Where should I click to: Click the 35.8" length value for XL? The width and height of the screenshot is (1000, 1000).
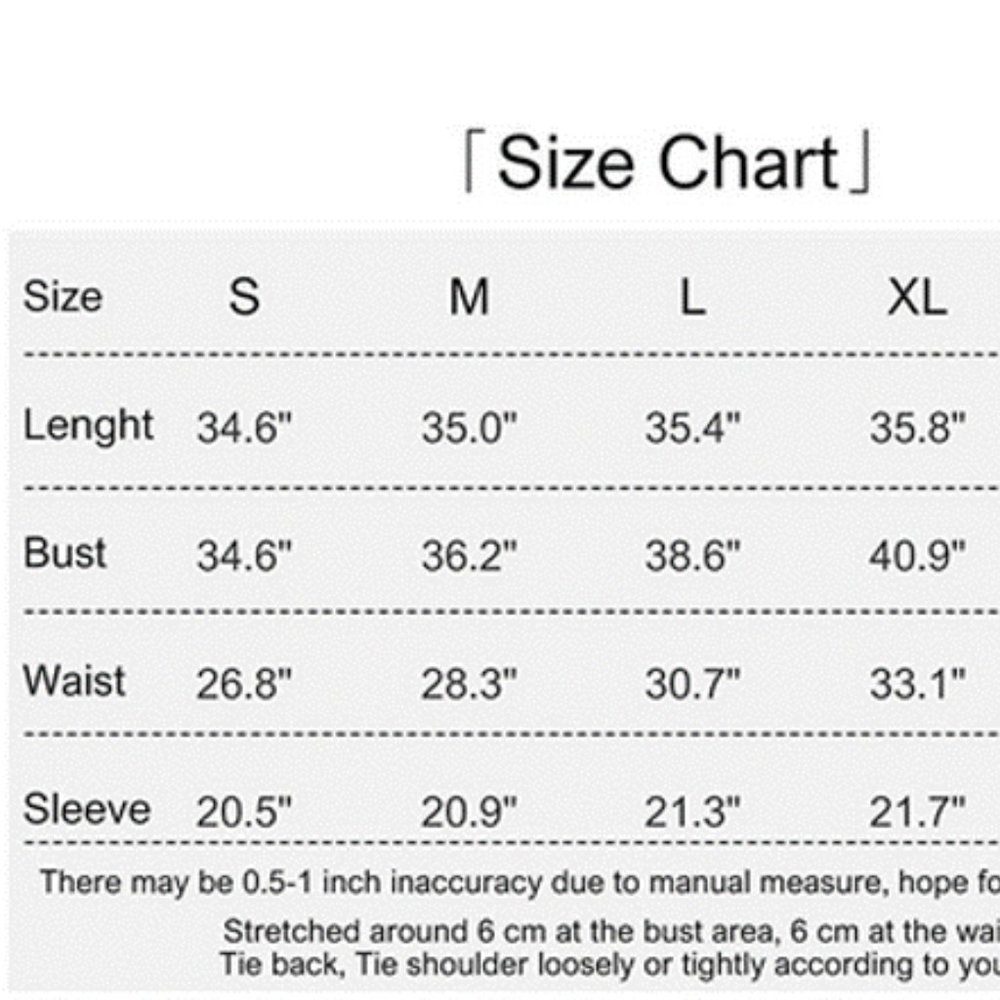pos(918,427)
